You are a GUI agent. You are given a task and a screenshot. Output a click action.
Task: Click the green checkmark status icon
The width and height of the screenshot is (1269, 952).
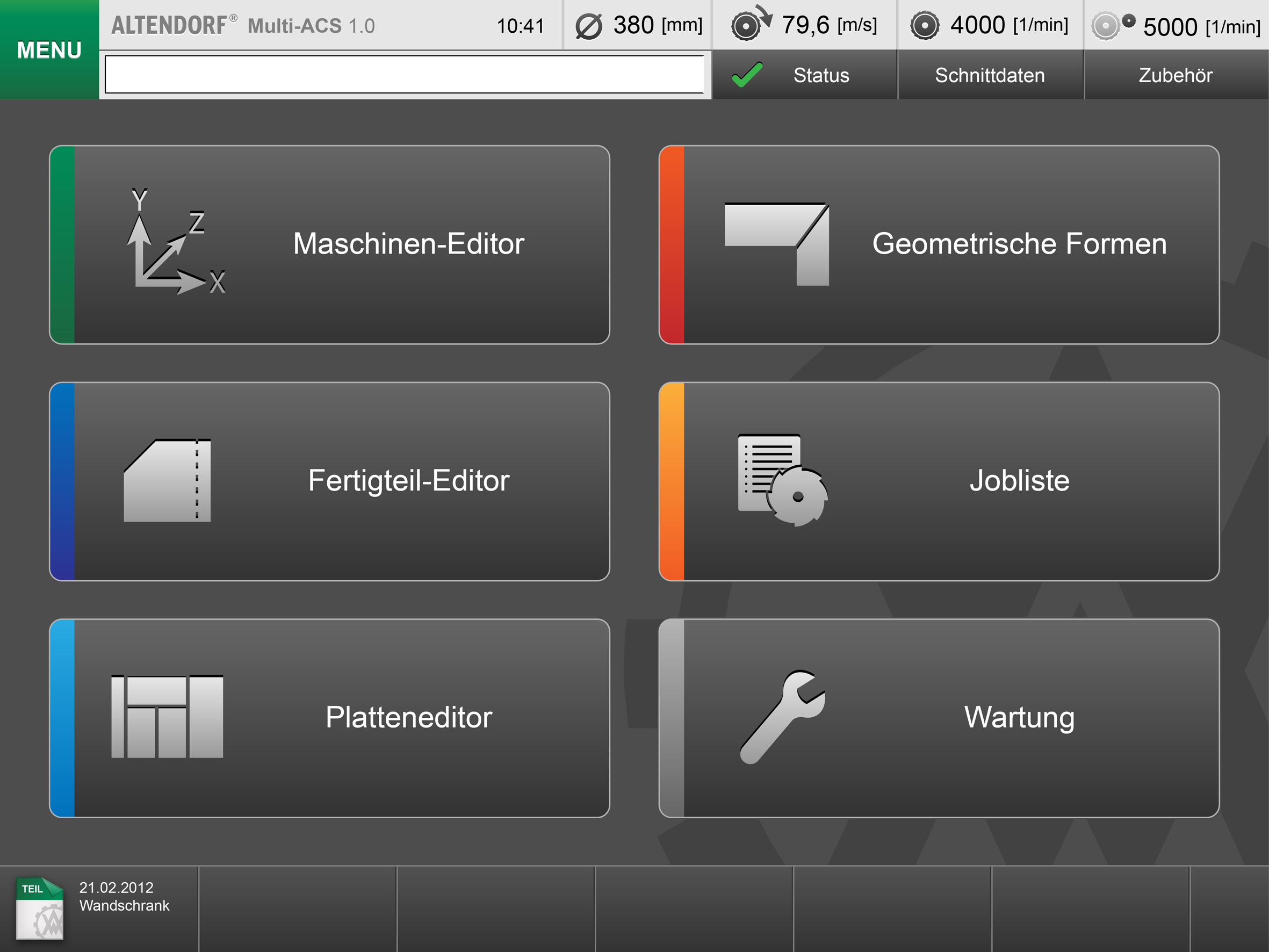pyautogui.click(x=747, y=75)
